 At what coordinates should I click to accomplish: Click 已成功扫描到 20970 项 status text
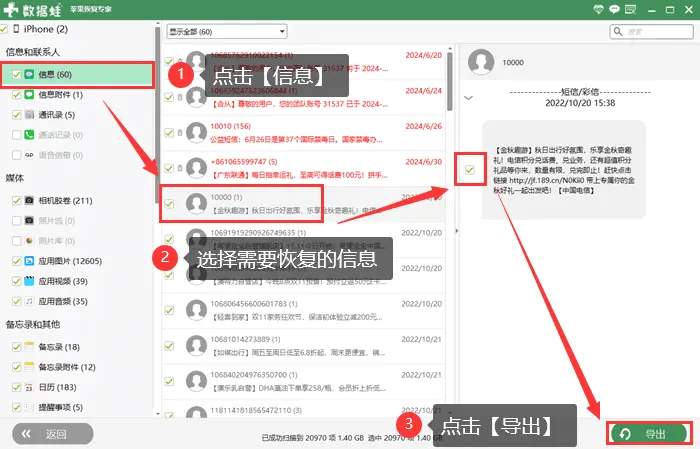pyautogui.click(x=313, y=438)
